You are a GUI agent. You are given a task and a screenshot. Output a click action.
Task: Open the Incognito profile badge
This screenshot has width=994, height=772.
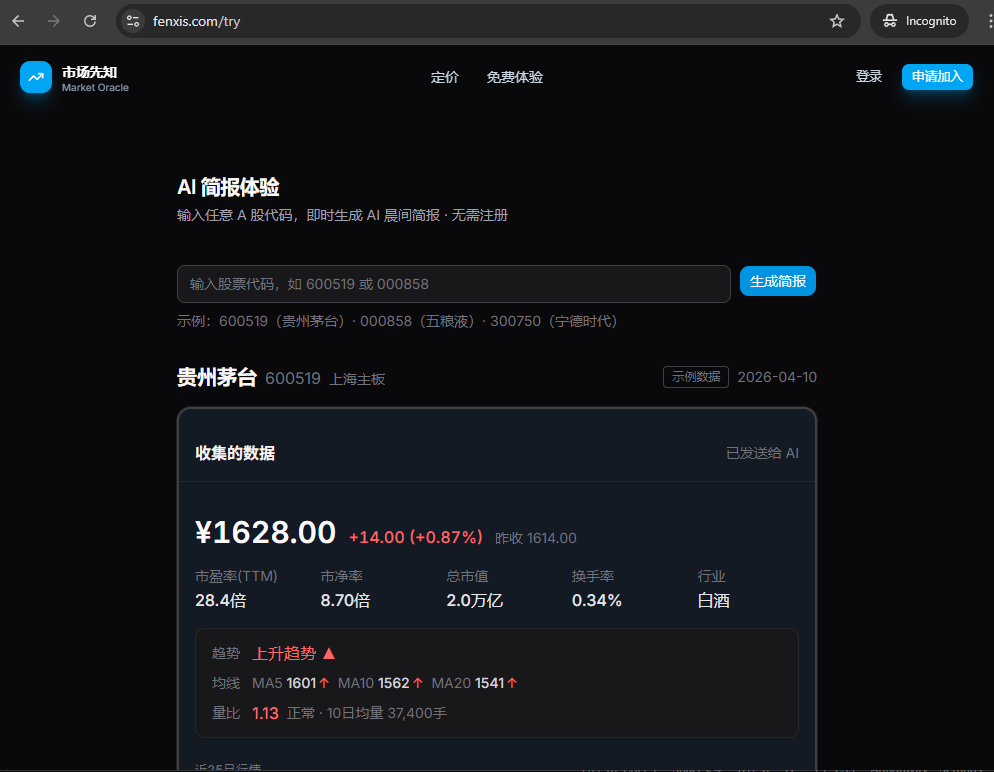tap(918, 20)
